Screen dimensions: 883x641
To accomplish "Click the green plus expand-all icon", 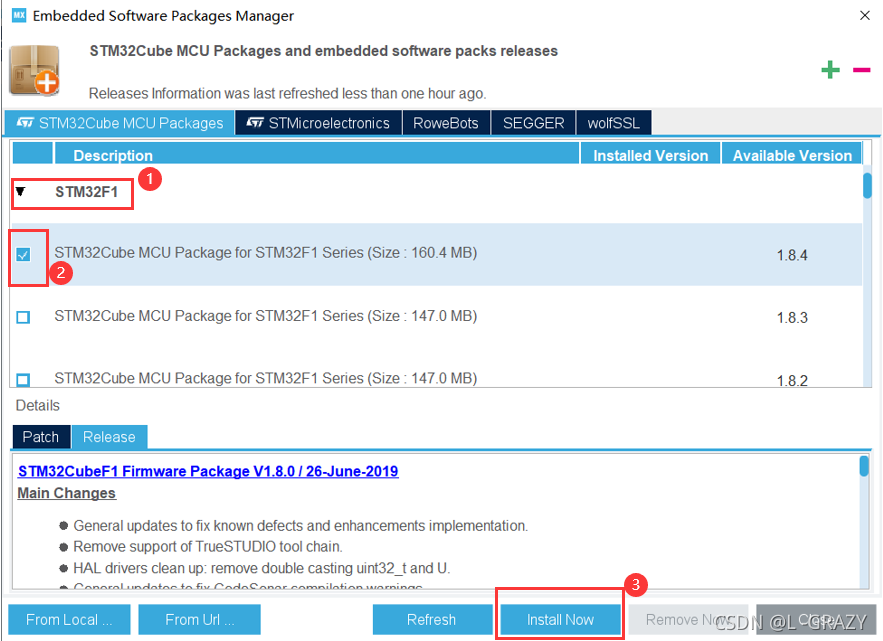I will [x=830, y=70].
